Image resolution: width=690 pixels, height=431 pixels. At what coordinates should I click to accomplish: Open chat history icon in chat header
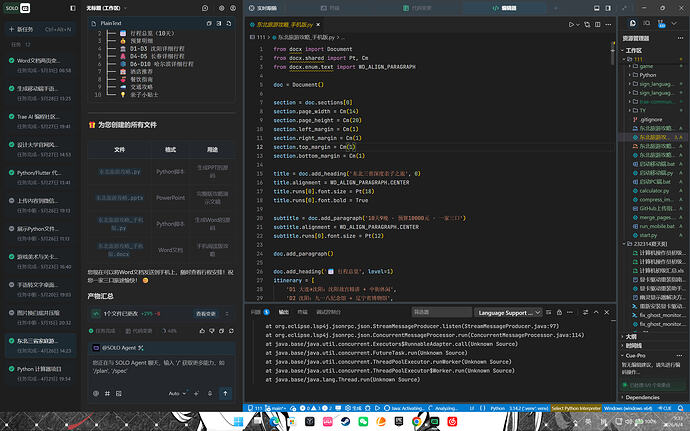coord(205,8)
